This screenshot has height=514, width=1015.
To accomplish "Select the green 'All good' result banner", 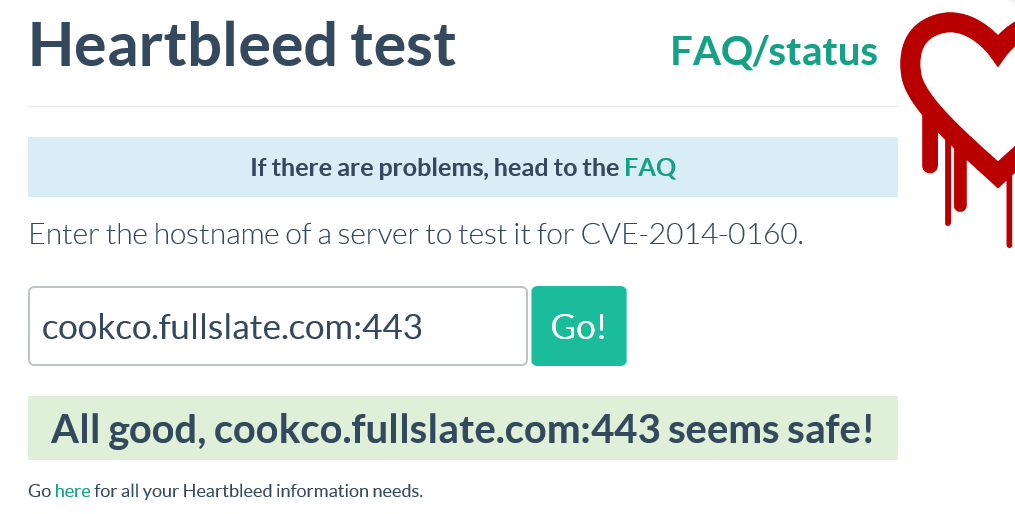I will pos(463,428).
